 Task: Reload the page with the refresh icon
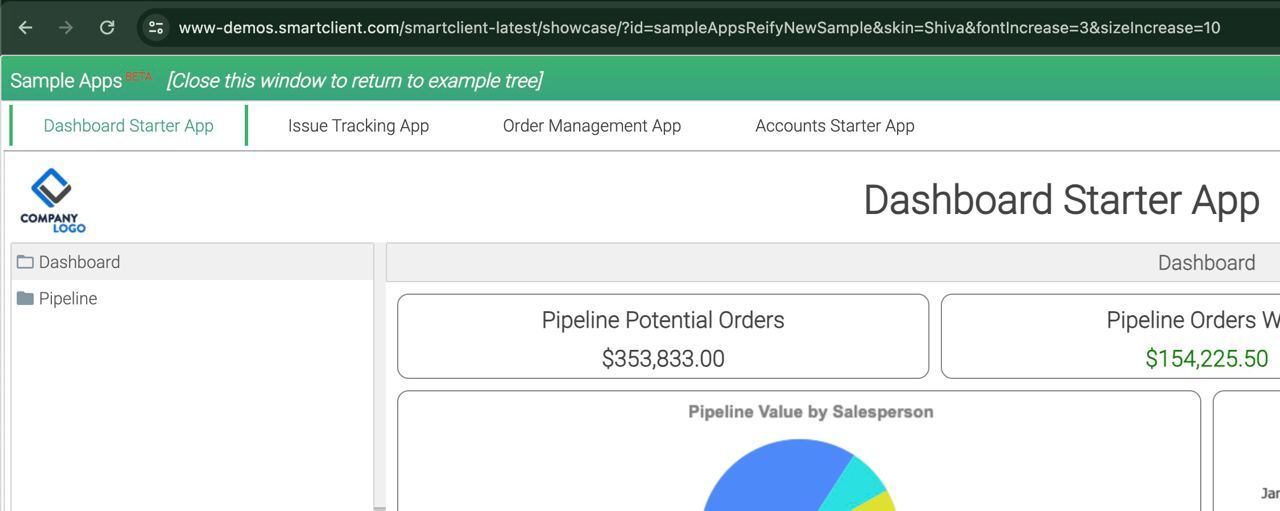(107, 27)
